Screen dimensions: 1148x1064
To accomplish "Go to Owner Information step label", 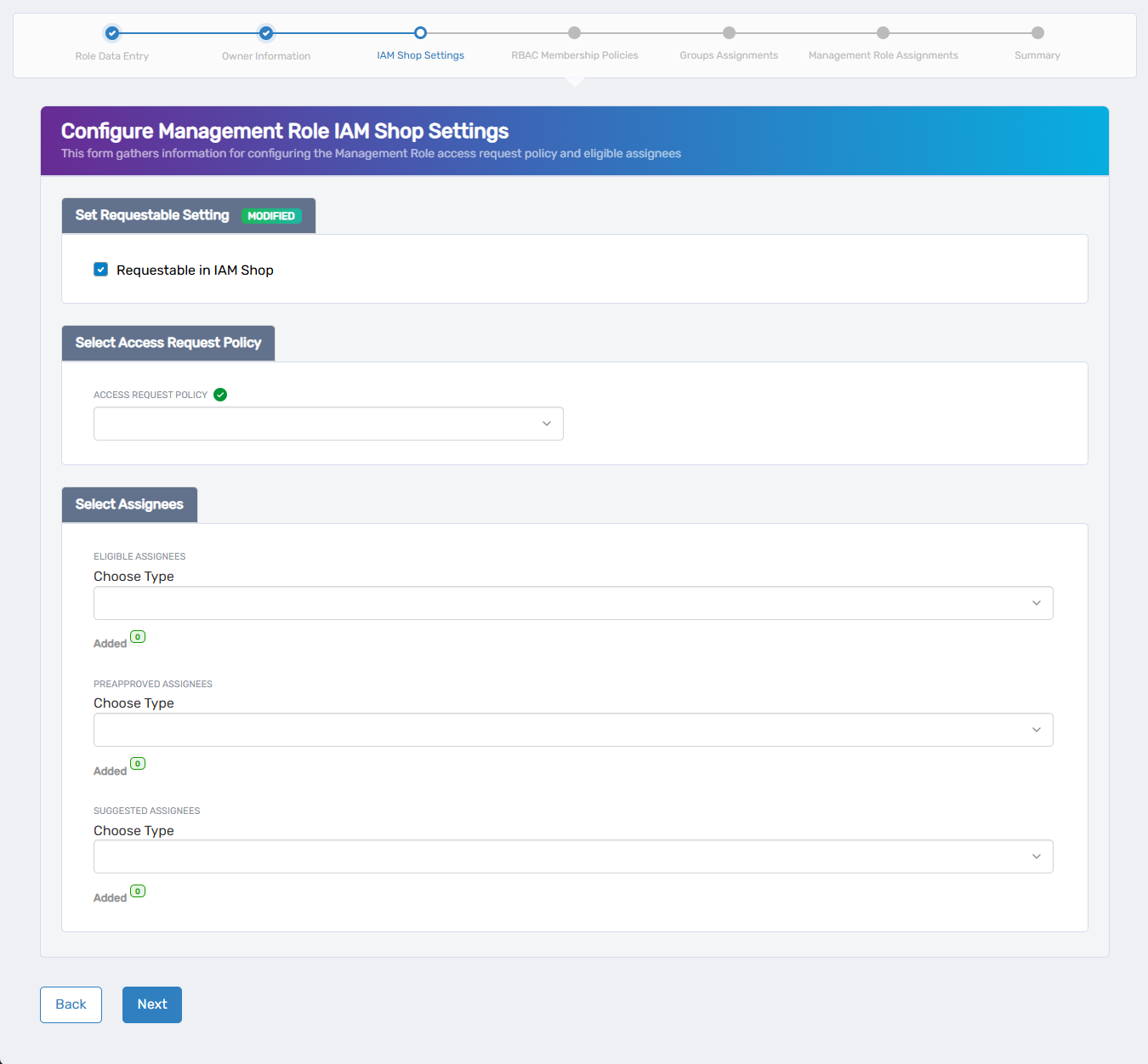I will coord(266,56).
